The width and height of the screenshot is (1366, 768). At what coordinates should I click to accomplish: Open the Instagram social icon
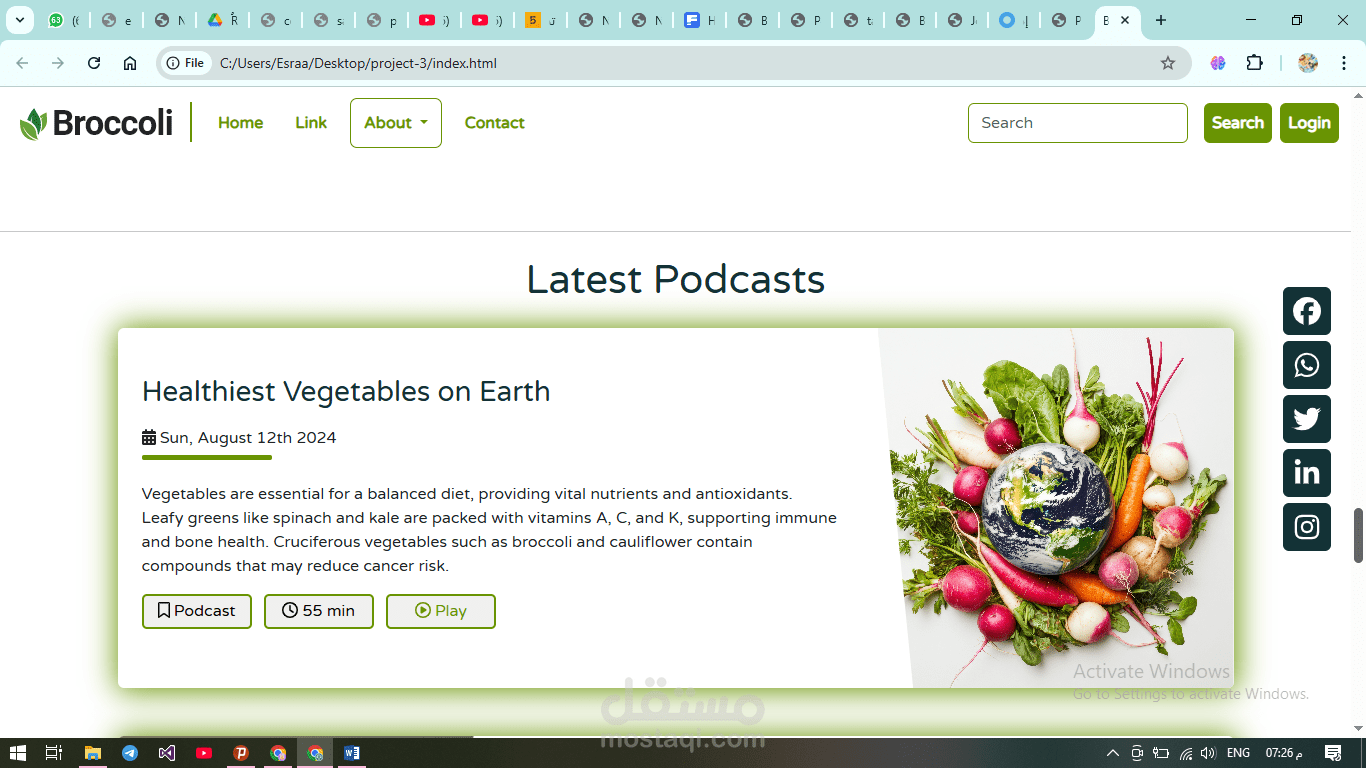pyautogui.click(x=1306, y=527)
